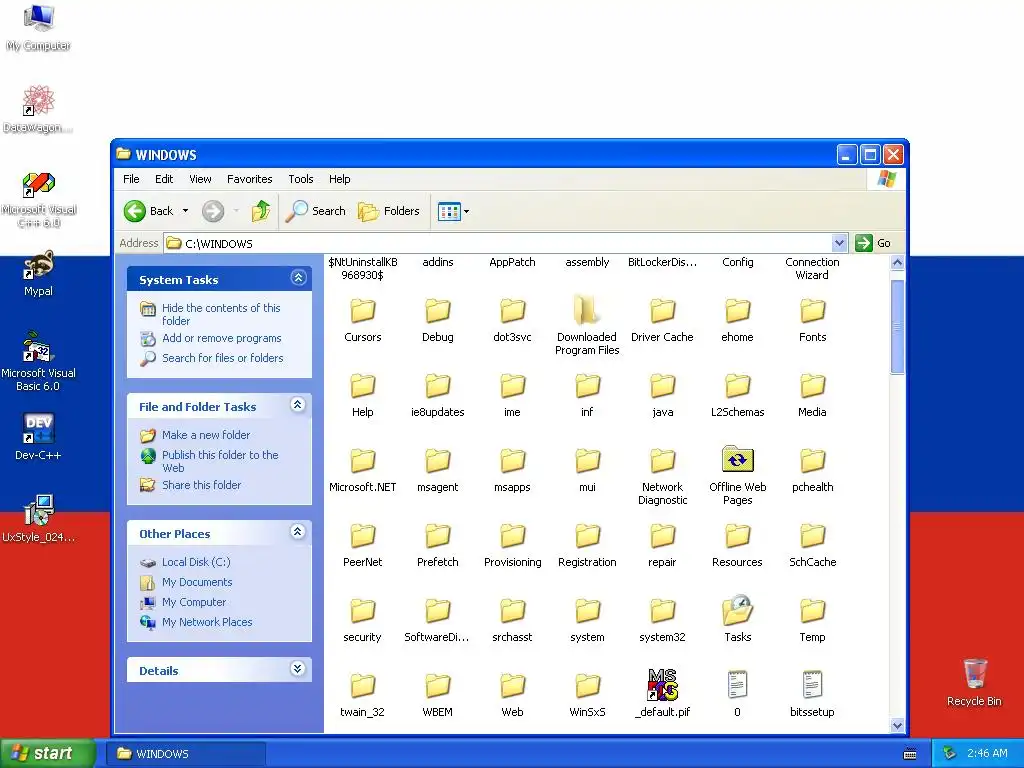Click Hide the contents of this folder

221,314
